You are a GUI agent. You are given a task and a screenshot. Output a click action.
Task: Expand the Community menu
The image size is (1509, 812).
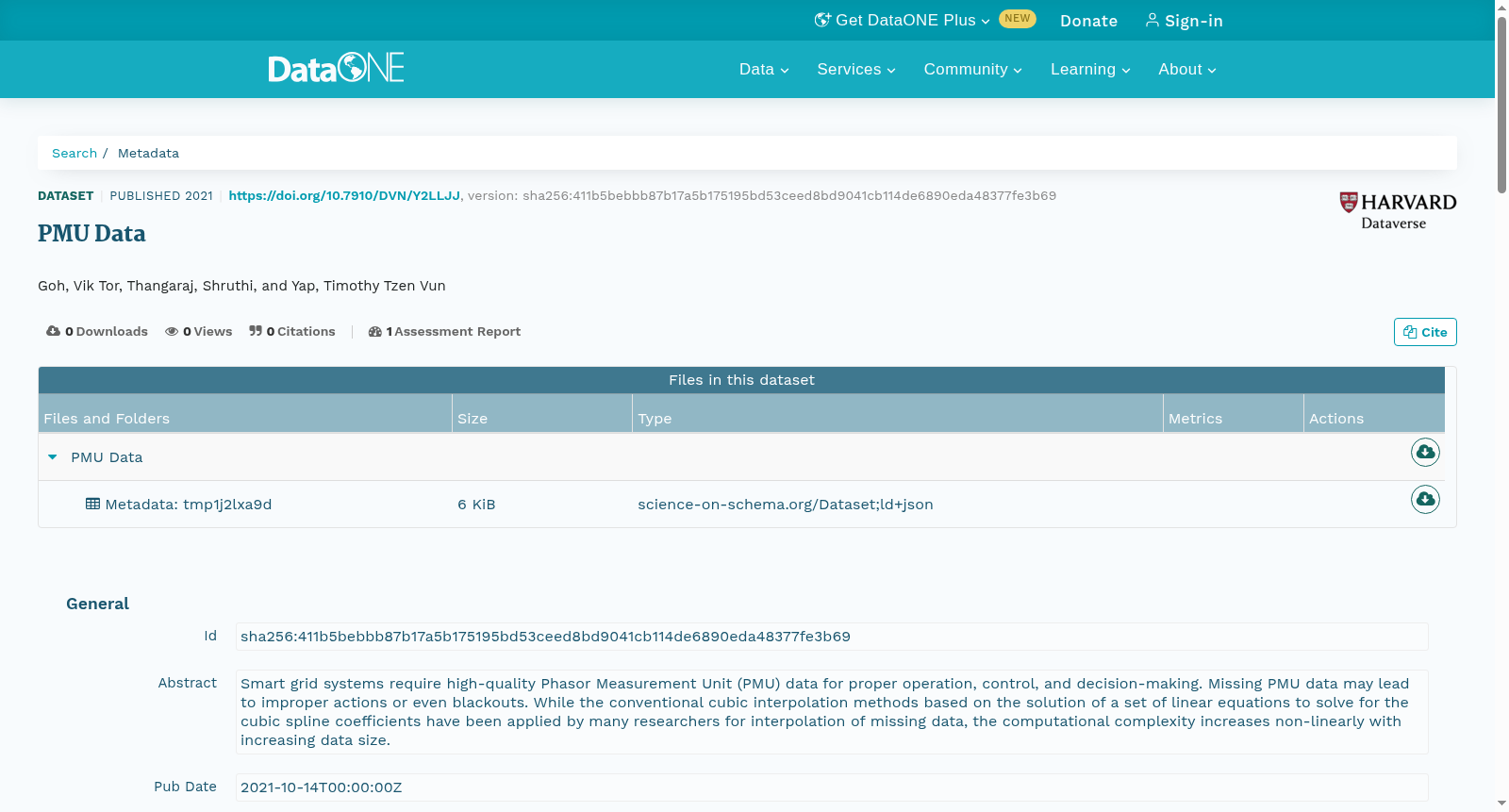[x=972, y=69]
